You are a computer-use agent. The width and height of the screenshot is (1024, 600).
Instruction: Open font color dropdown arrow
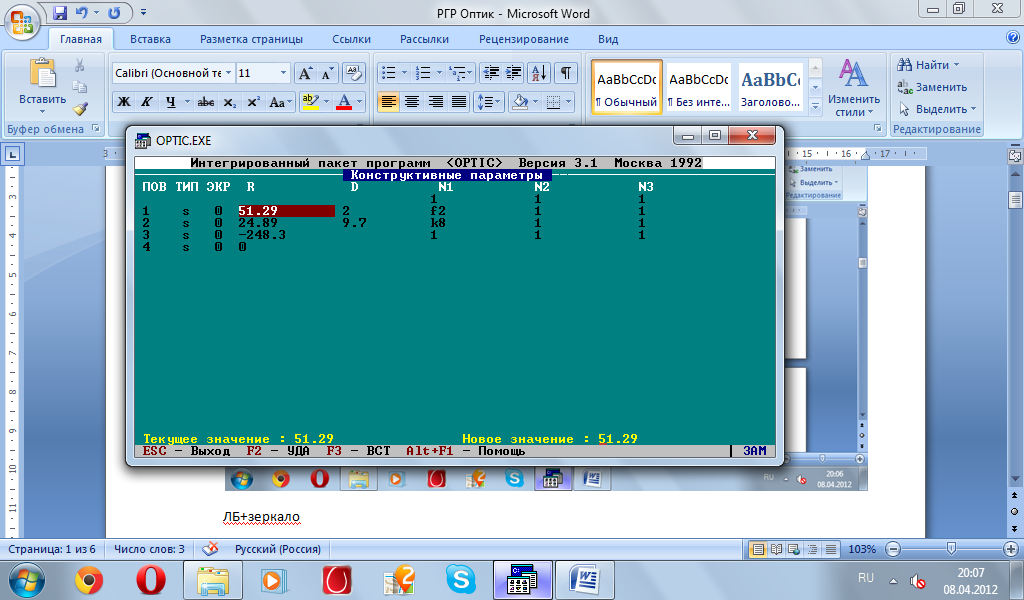359,102
